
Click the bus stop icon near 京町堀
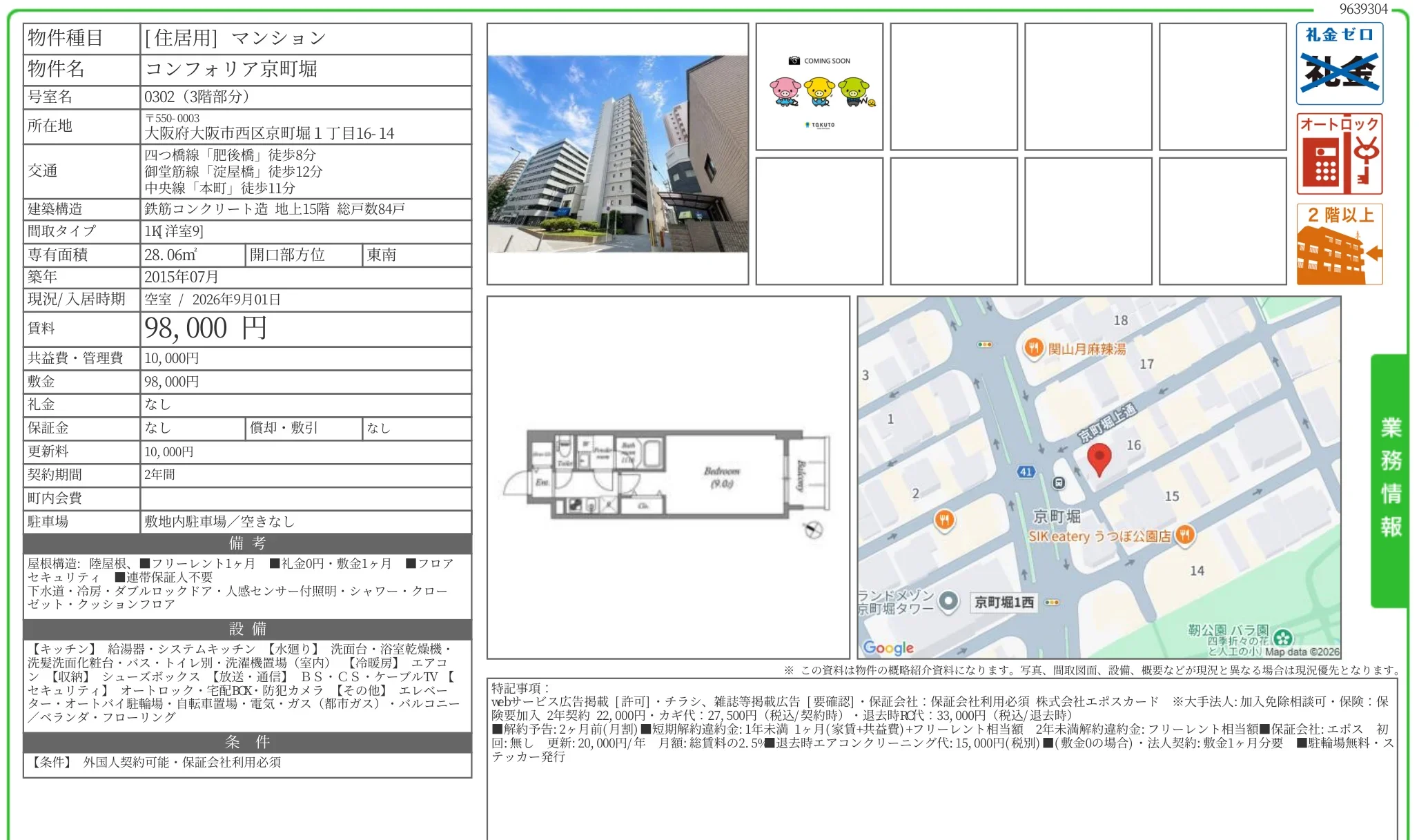tap(1059, 482)
